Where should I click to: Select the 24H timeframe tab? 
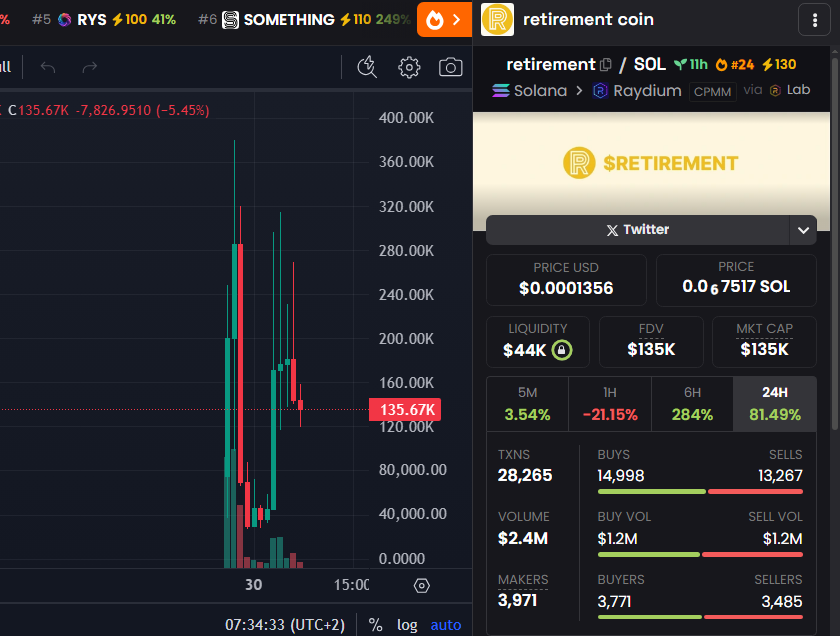pos(775,404)
